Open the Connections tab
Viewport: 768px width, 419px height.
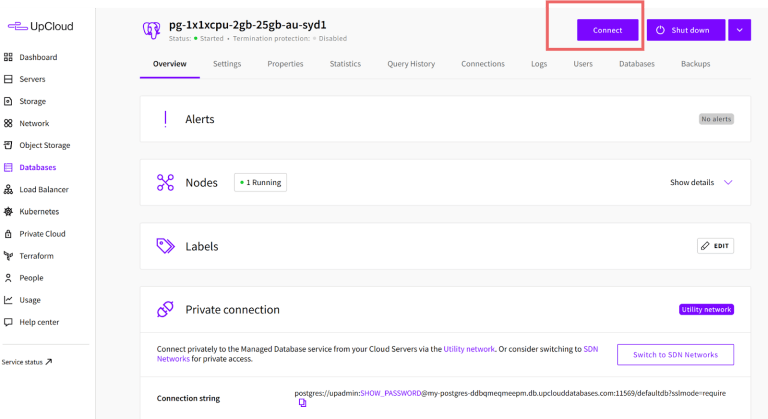[x=483, y=64]
